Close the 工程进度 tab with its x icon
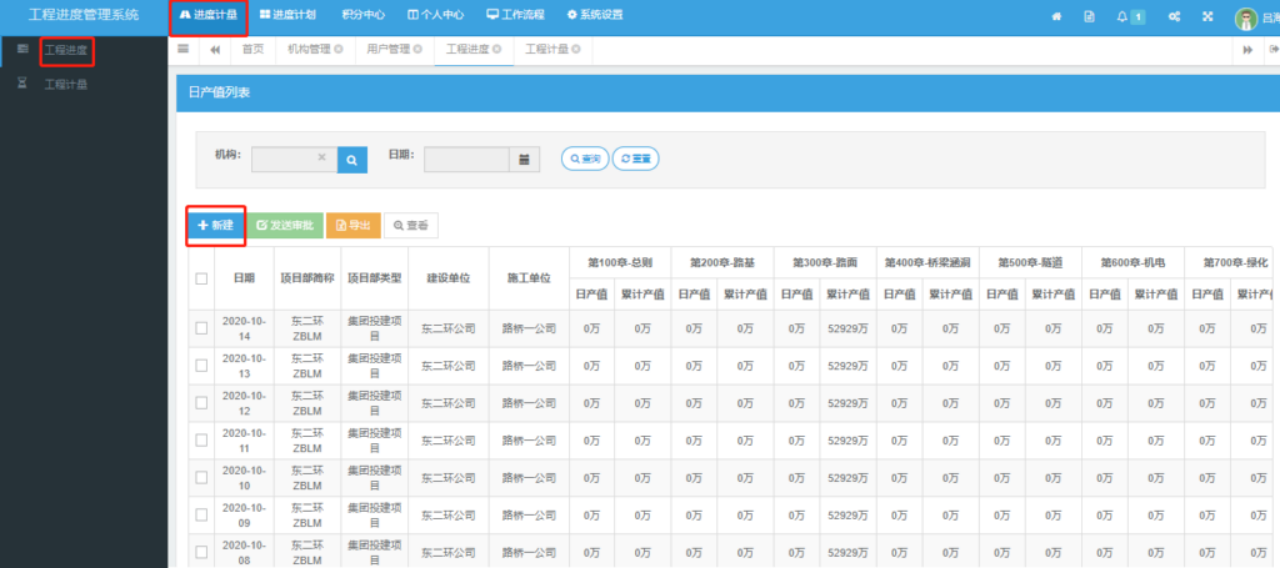The image size is (1280, 568). [497, 49]
